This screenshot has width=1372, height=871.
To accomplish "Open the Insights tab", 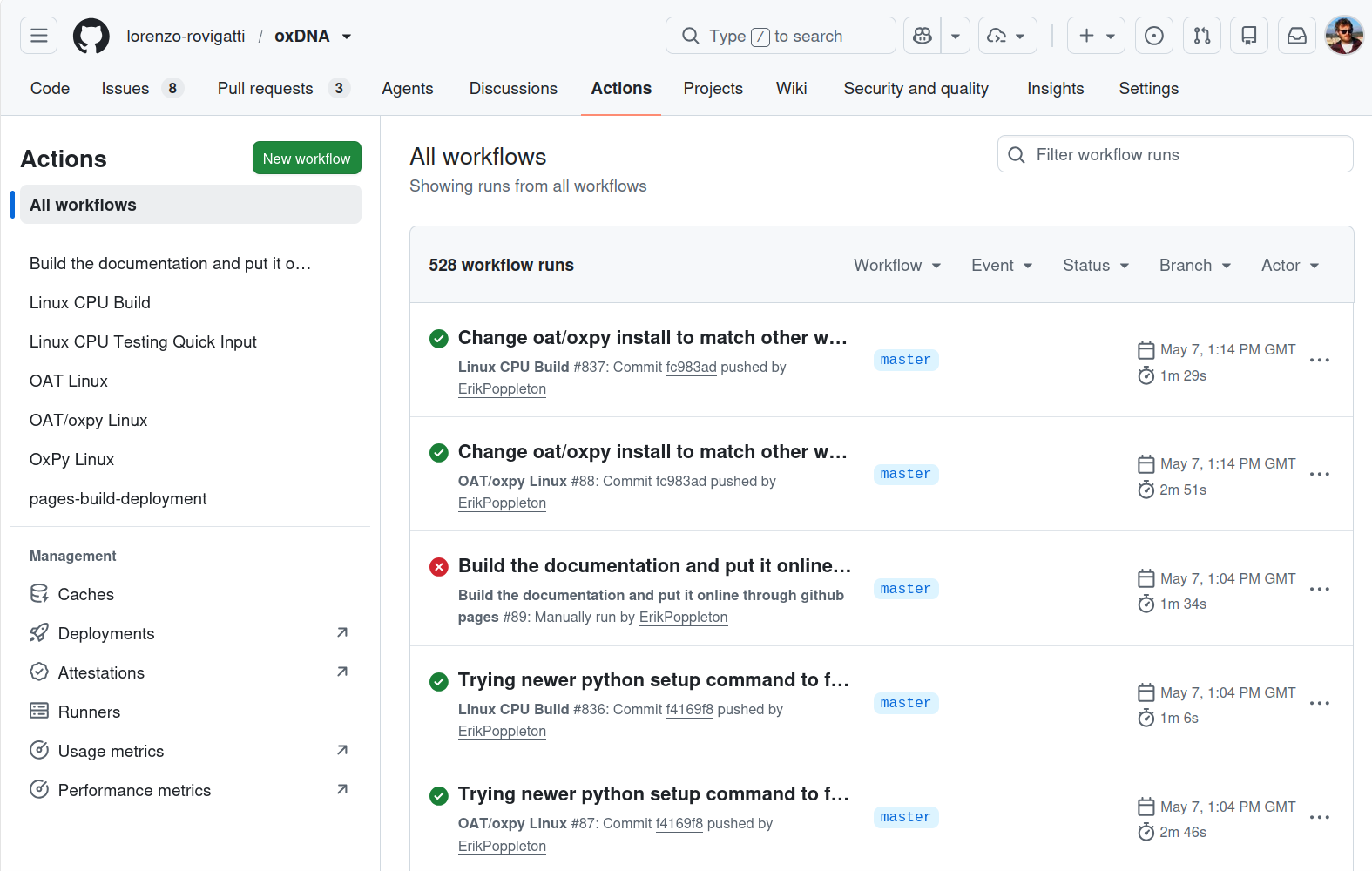I will point(1055,88).
